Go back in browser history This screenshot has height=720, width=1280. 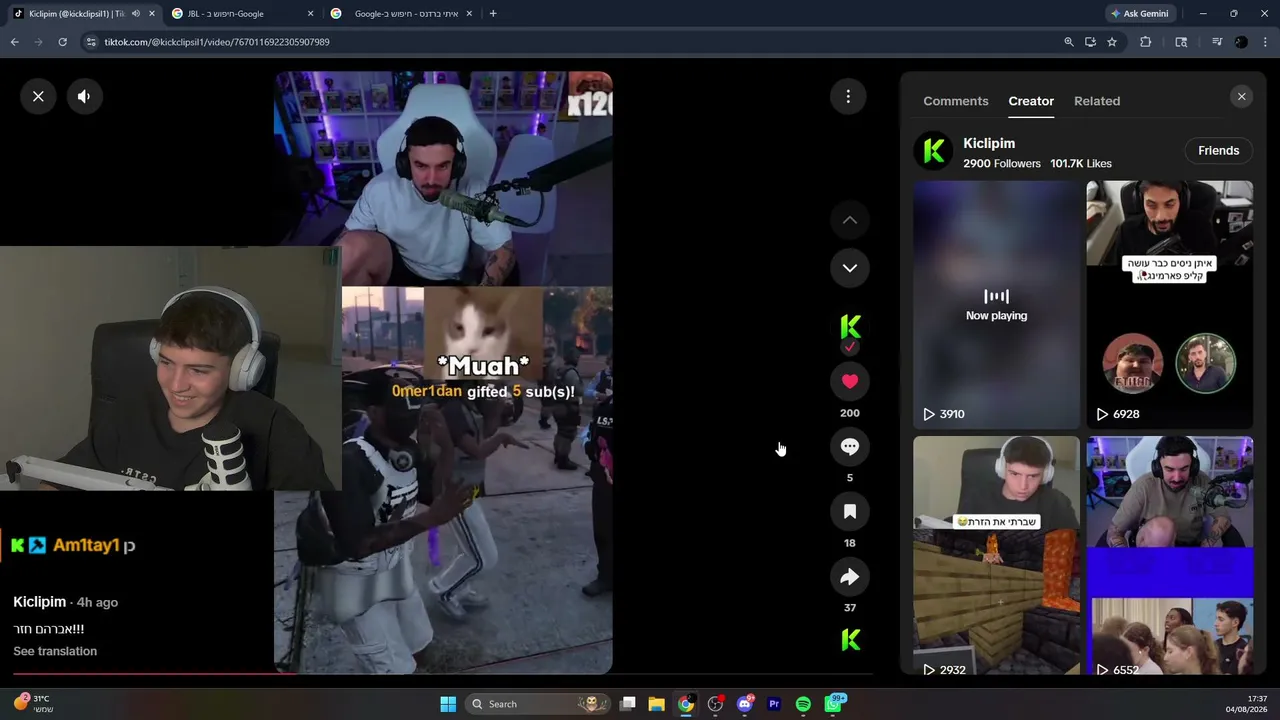click(14, 42)
